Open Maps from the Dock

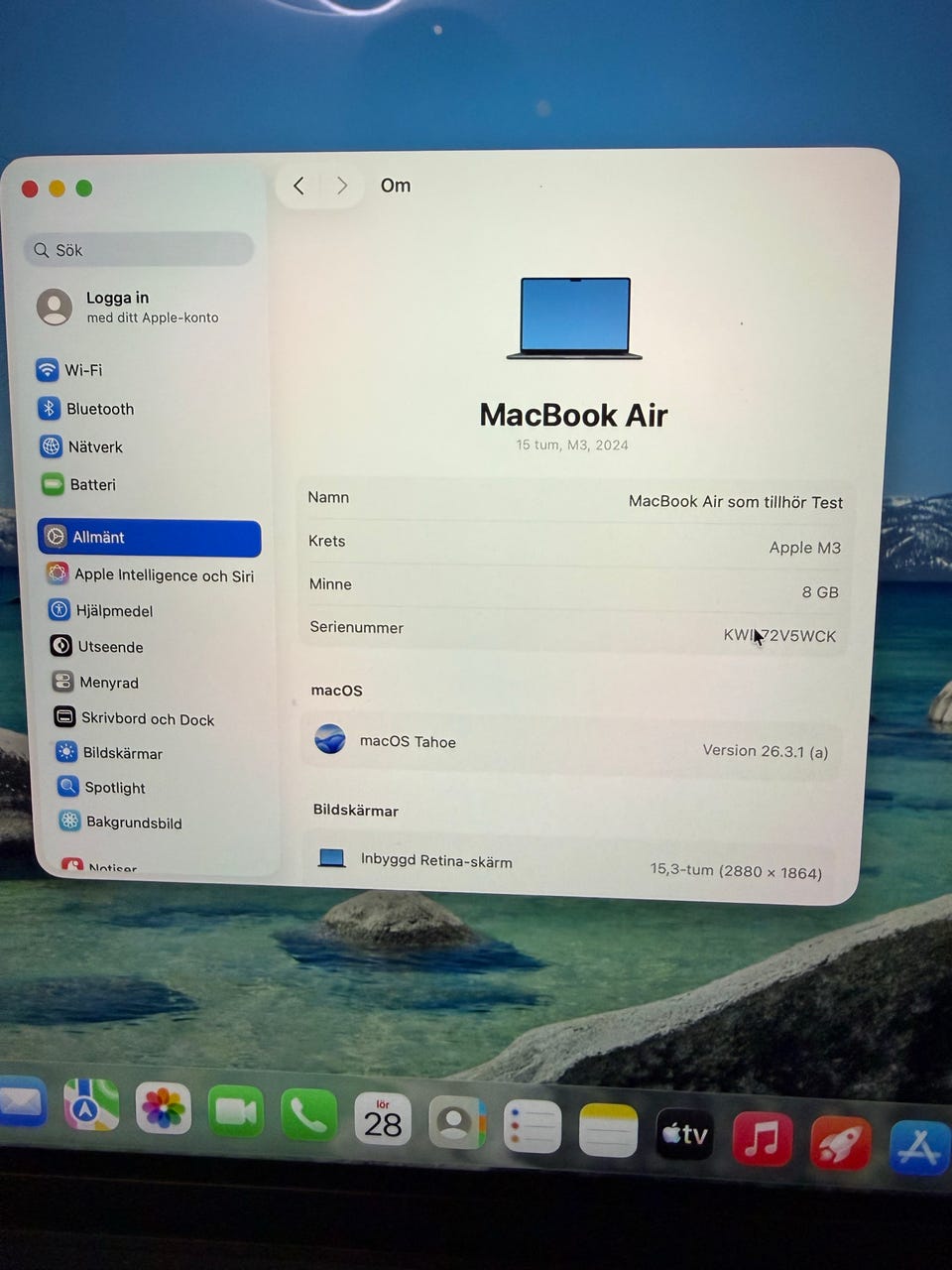(x=91, y=1105)
